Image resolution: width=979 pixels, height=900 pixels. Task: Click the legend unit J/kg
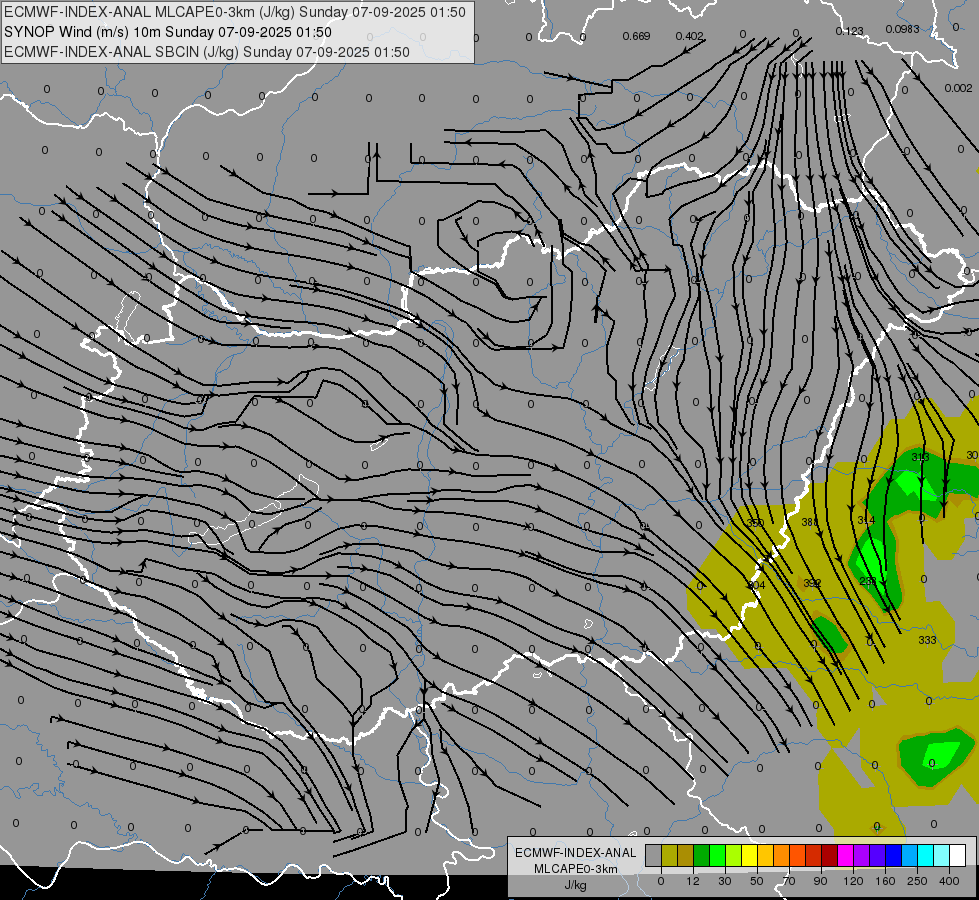pos(576,885)
